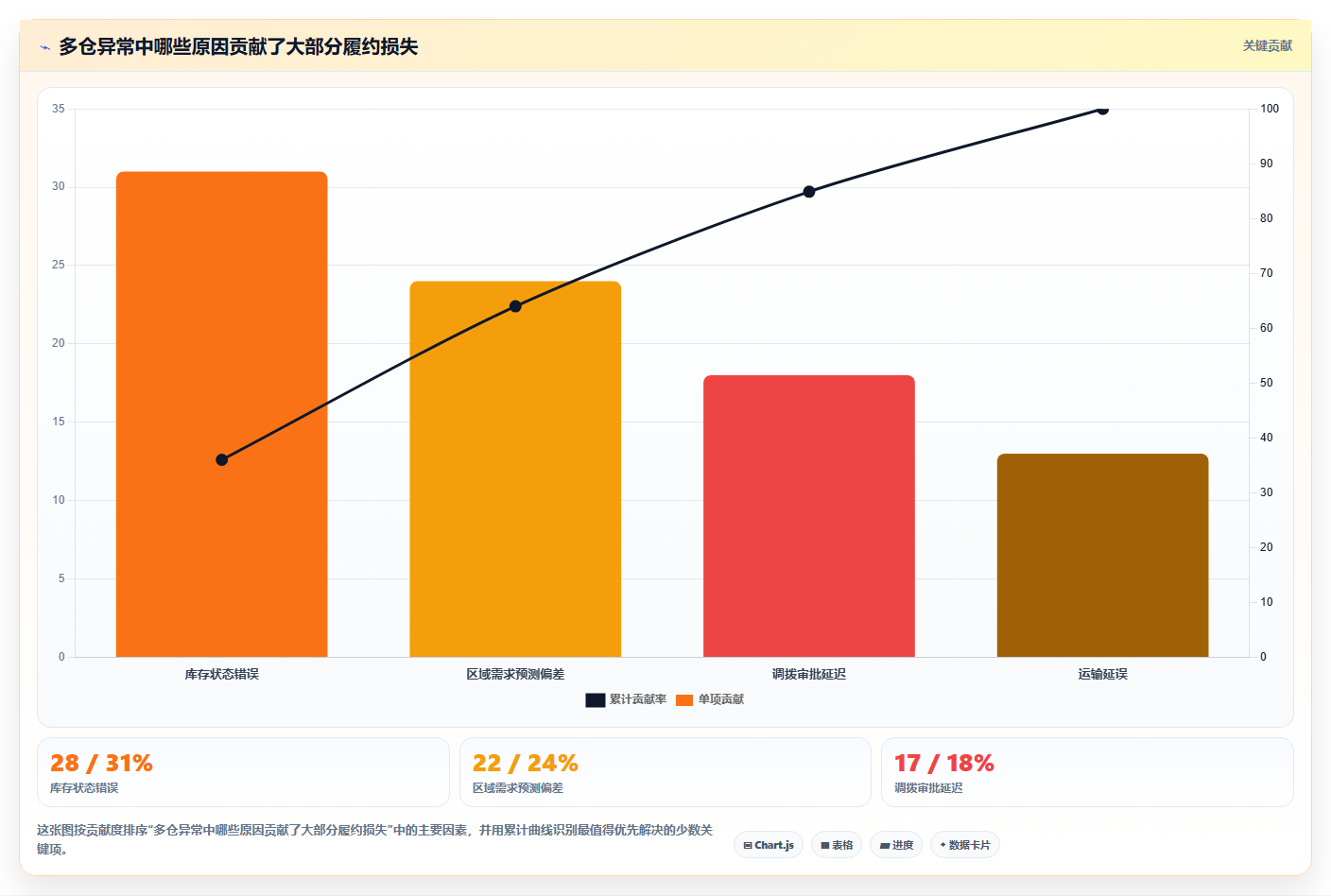This screenshot has width=1331, height=896.
Task: Click cumulative line point at 100 percent
Action: tap(1102, 109)
